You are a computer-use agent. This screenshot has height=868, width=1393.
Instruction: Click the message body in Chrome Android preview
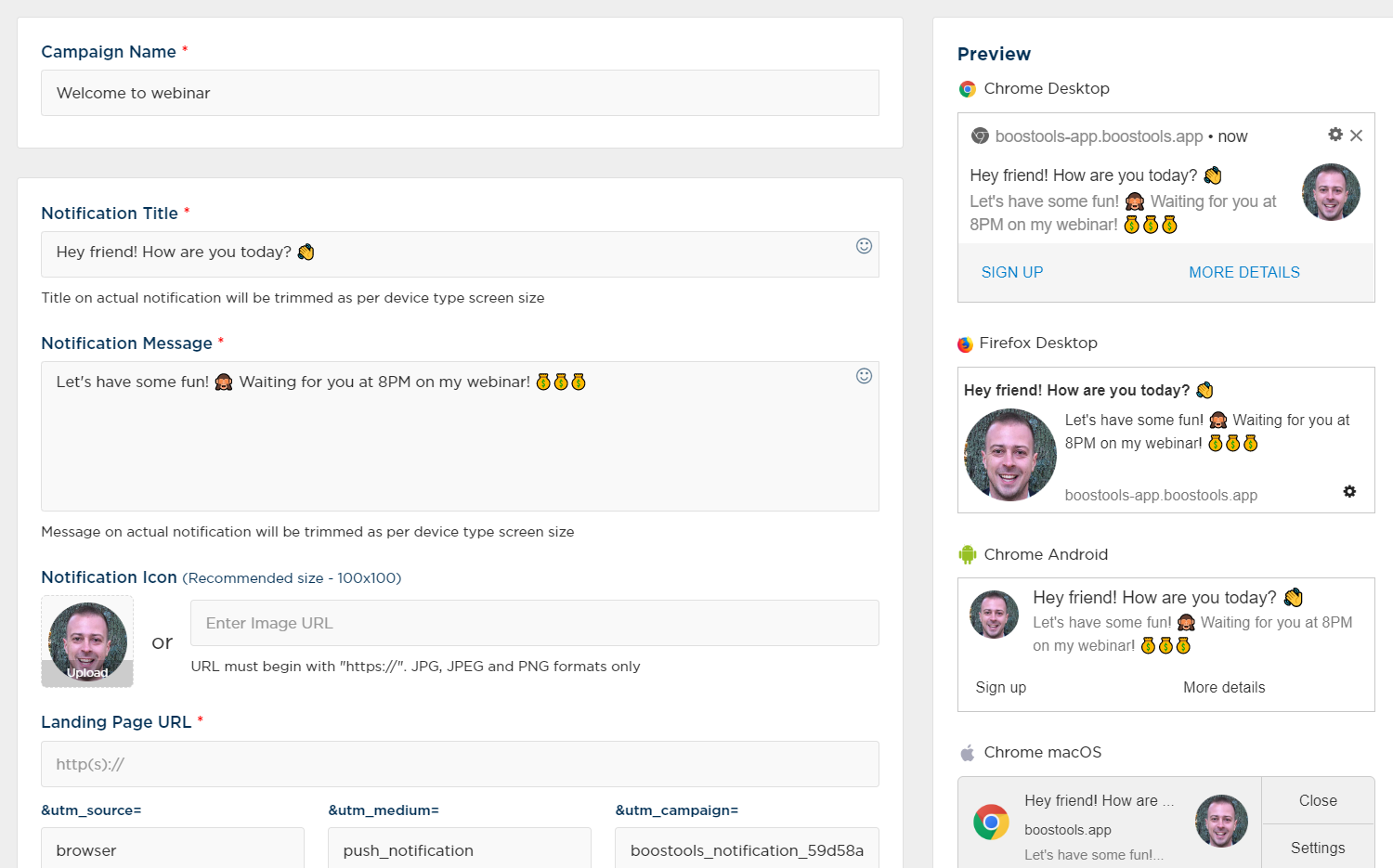(x=1192, y=634)
